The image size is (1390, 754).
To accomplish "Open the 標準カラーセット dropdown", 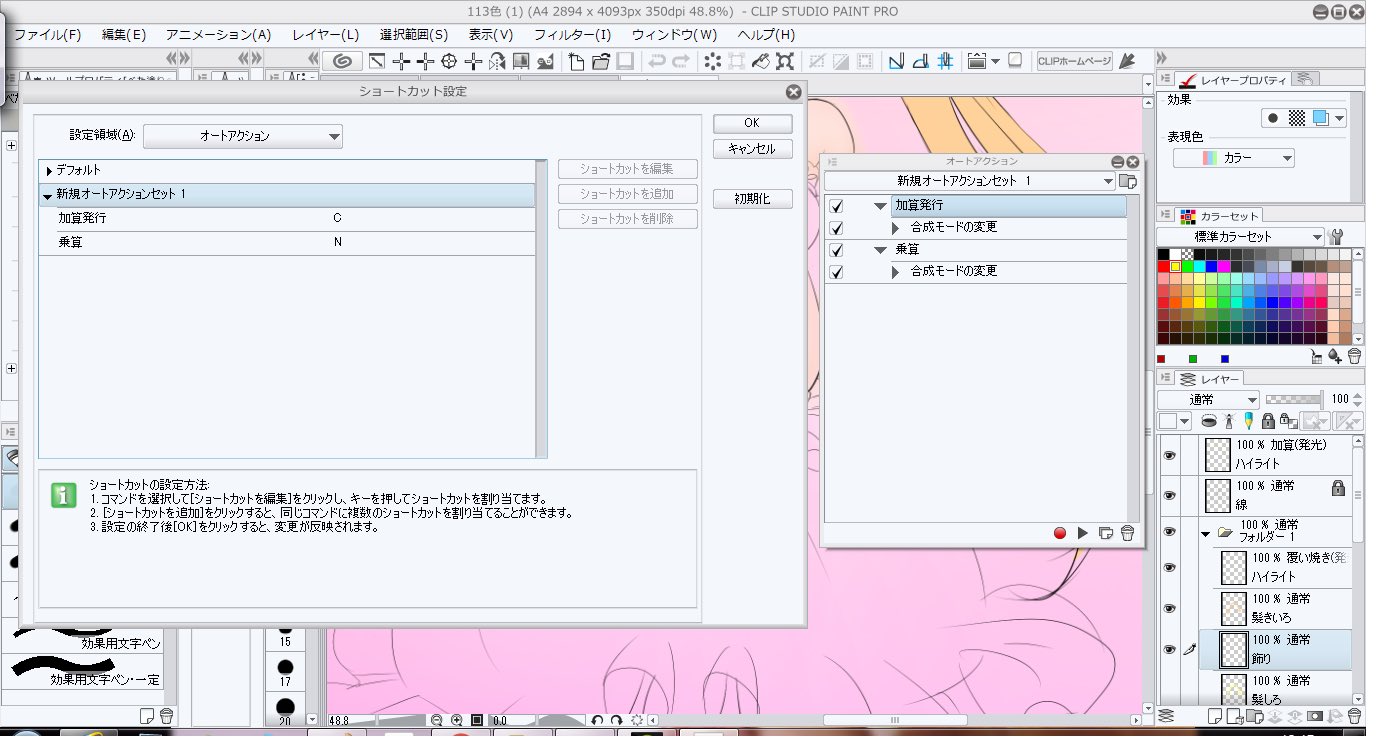I will tap(1241, 237).
